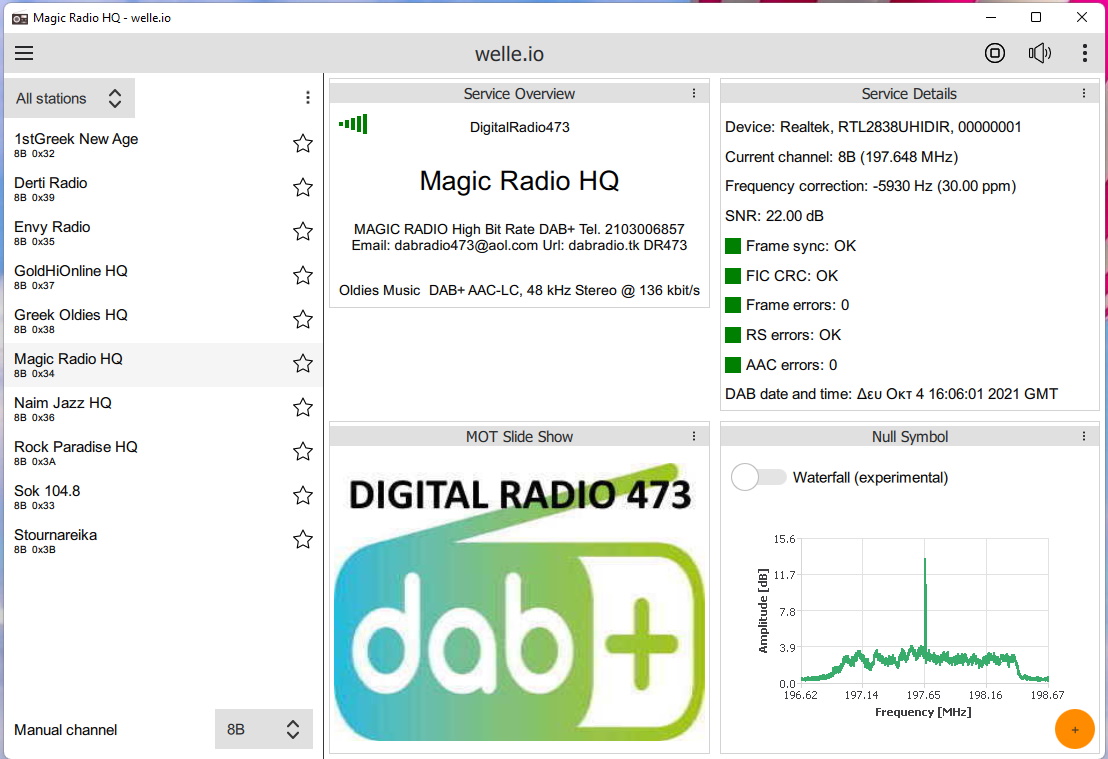Open the hamburger menu
This screenshot has height=759, width=1108.
click(24, 54)
